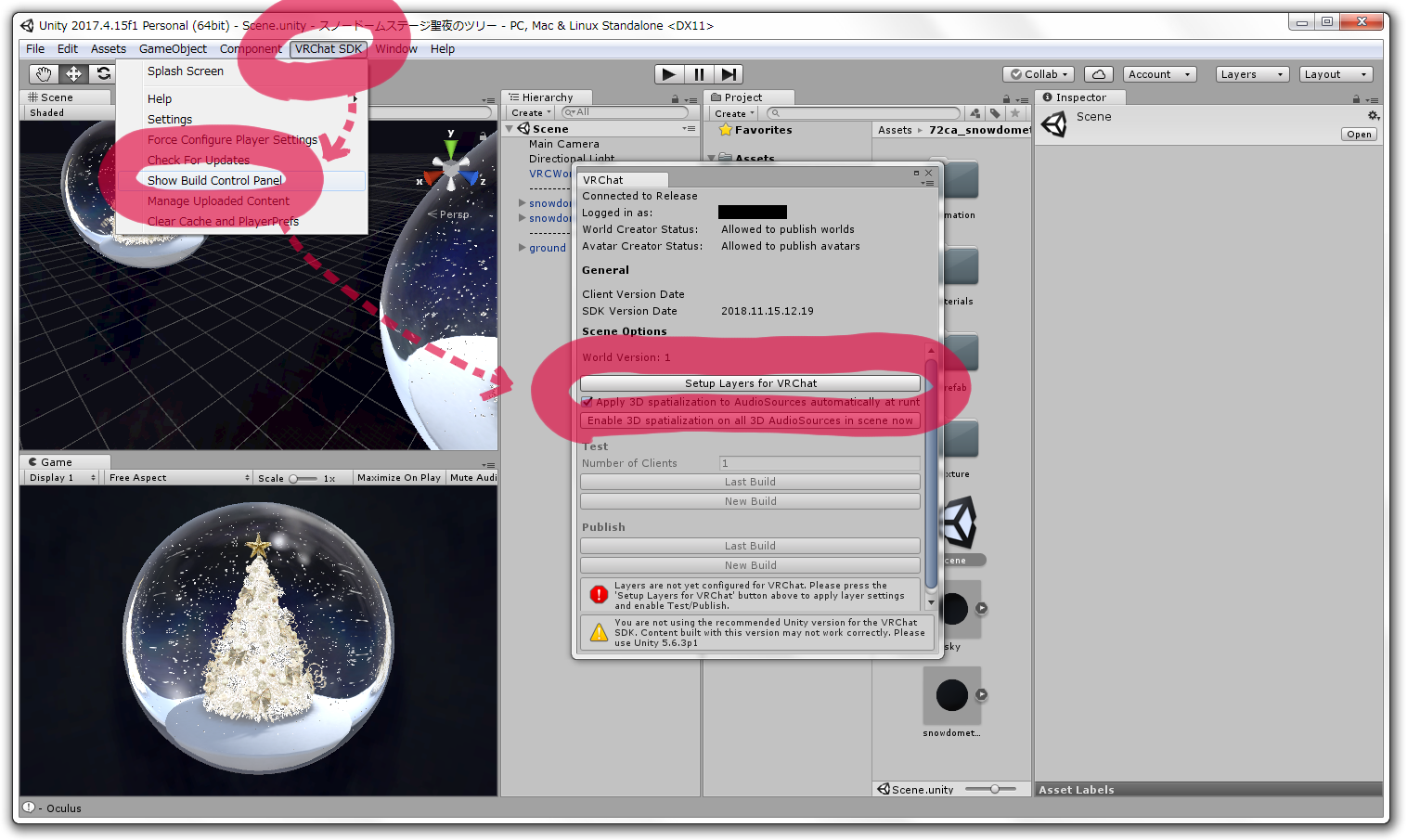This screenshot has width=1407, height=840.
Task: Toggle Mute Audio in Game view
Action: (472, 478)
